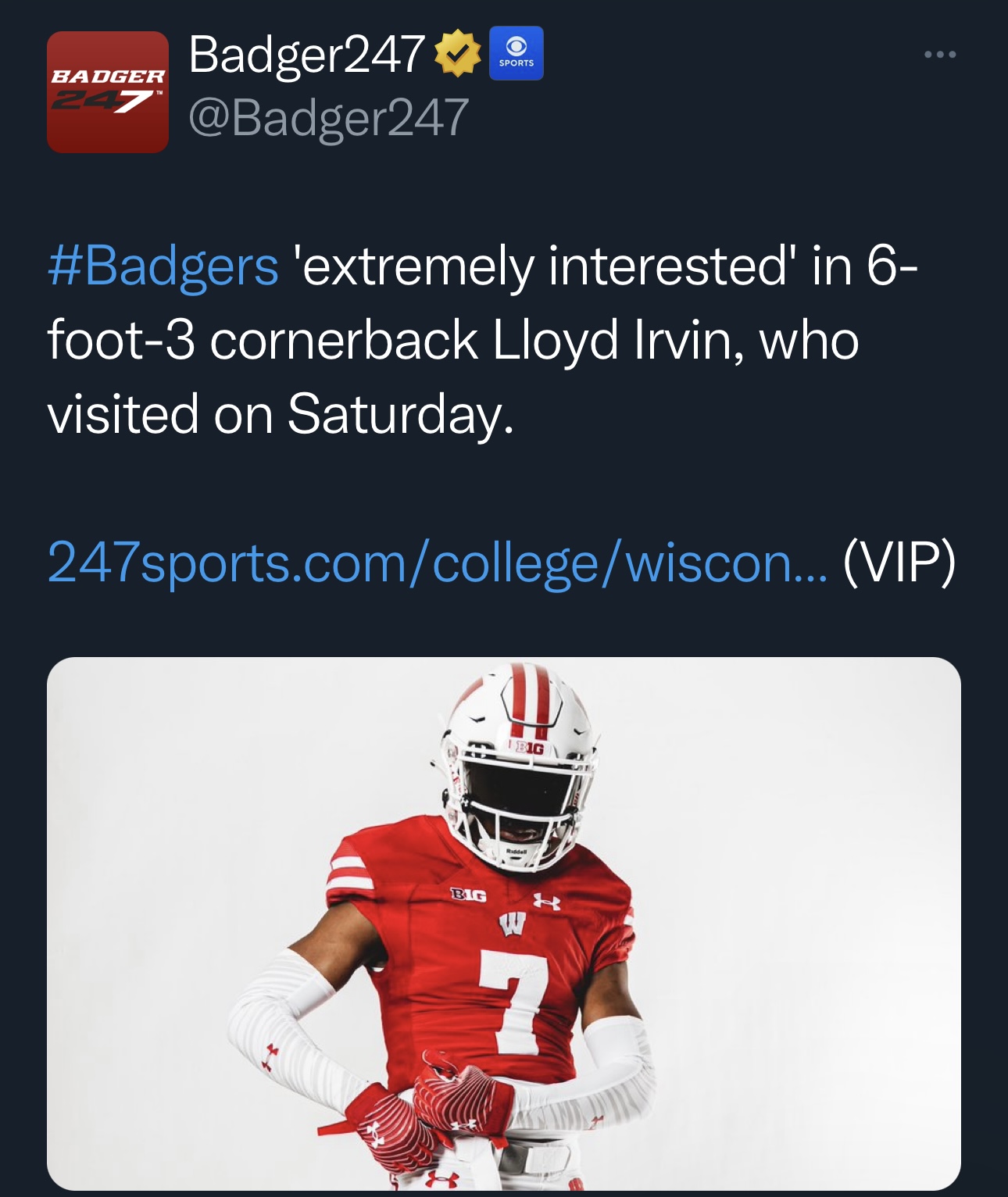Open the 247sports.com article link
The image size is (1008, 1197).
[436, 563]
